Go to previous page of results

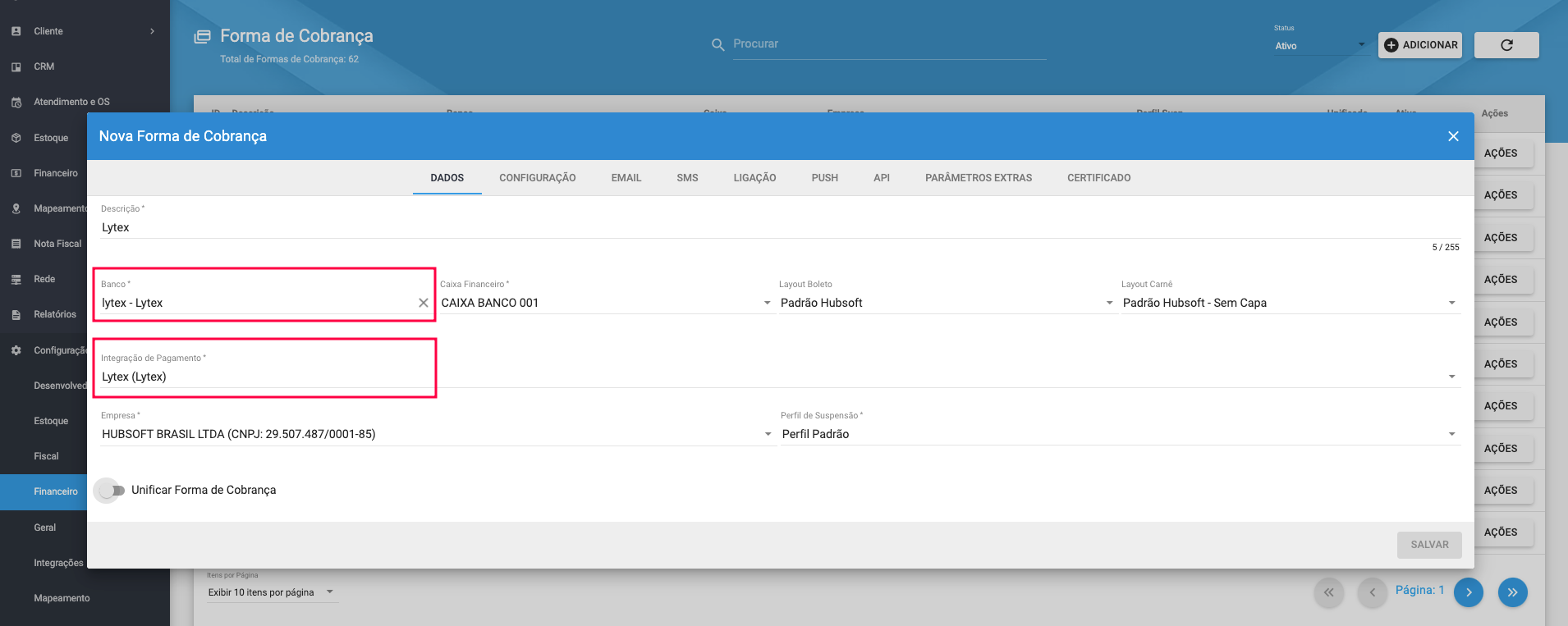click(x=1372, y=592)
